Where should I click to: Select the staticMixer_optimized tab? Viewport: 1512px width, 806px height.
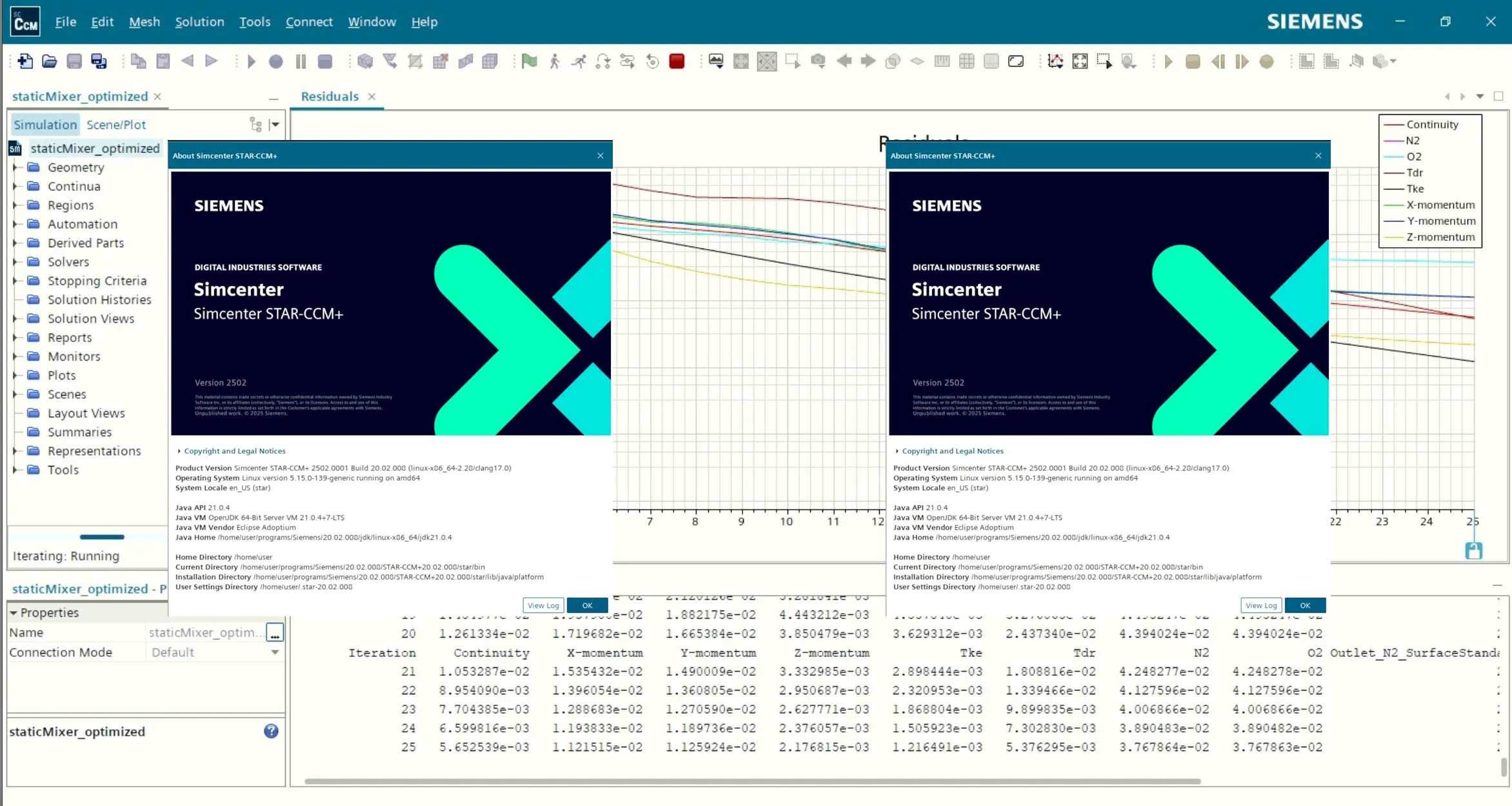tap(80, 96)
